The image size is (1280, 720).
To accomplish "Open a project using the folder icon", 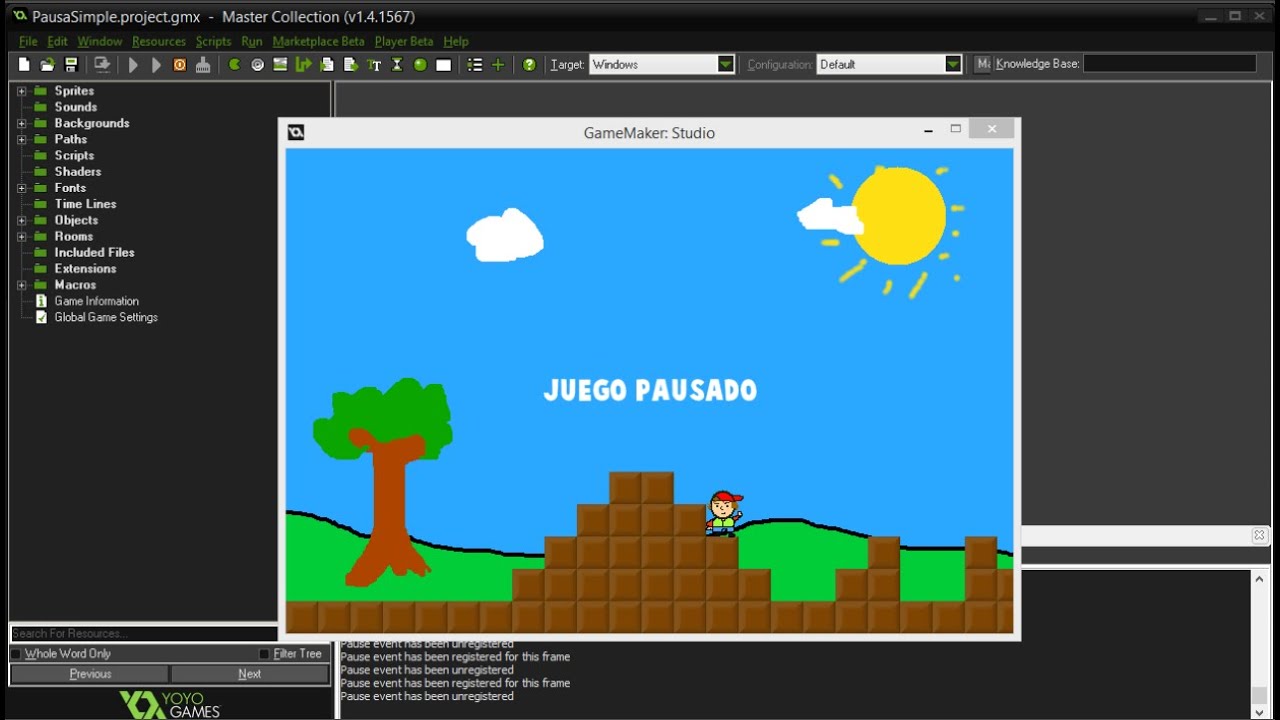I will (x=47, y=65).
